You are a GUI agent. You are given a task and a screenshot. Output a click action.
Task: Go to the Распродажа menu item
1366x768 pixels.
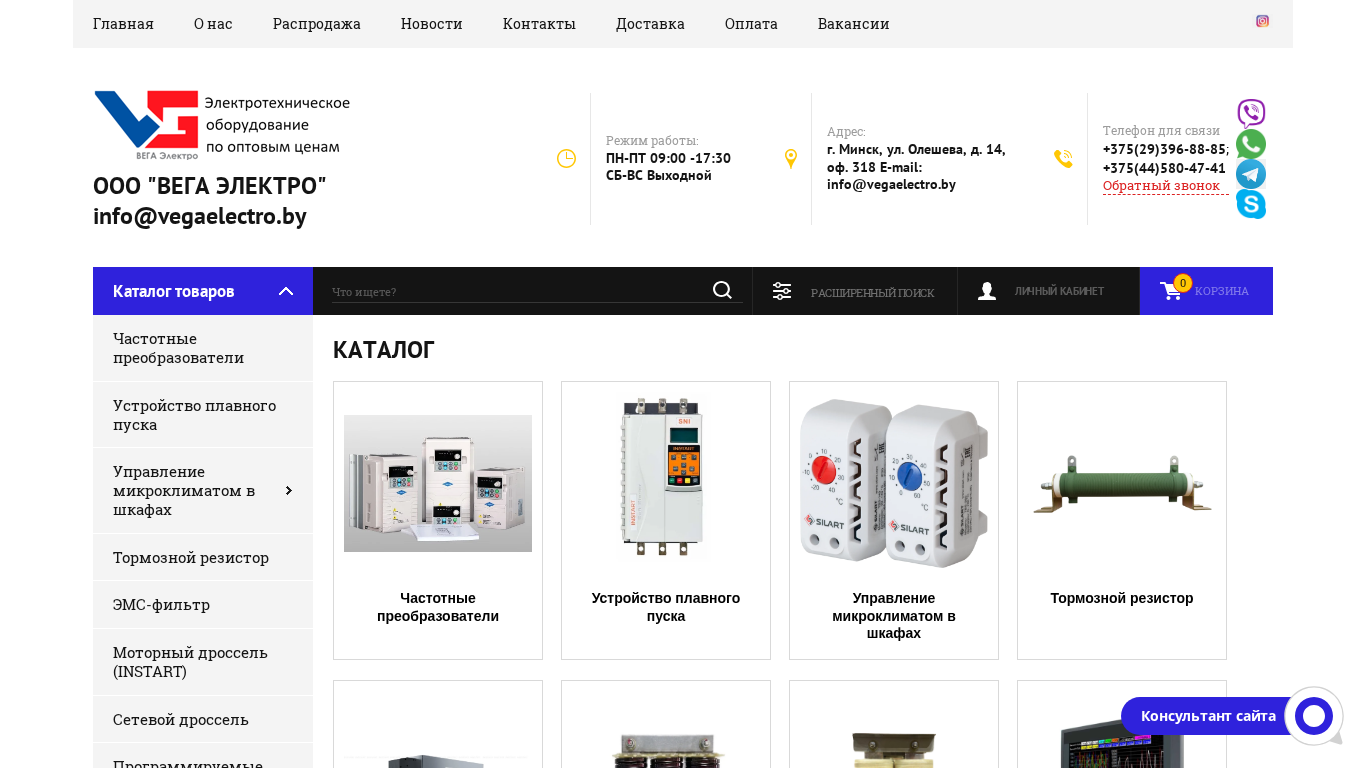pyautogui.click(x=317, y=24)
